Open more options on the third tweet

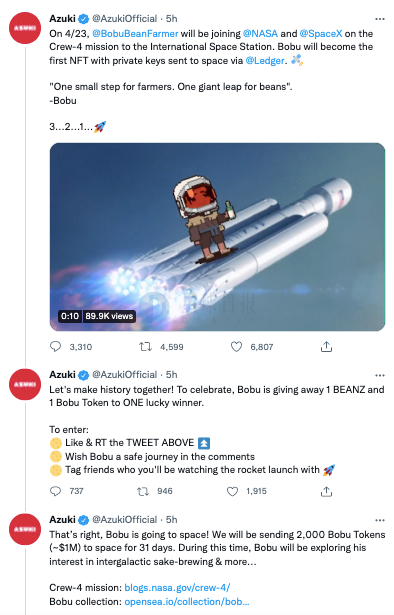click(x=379, y=520)
